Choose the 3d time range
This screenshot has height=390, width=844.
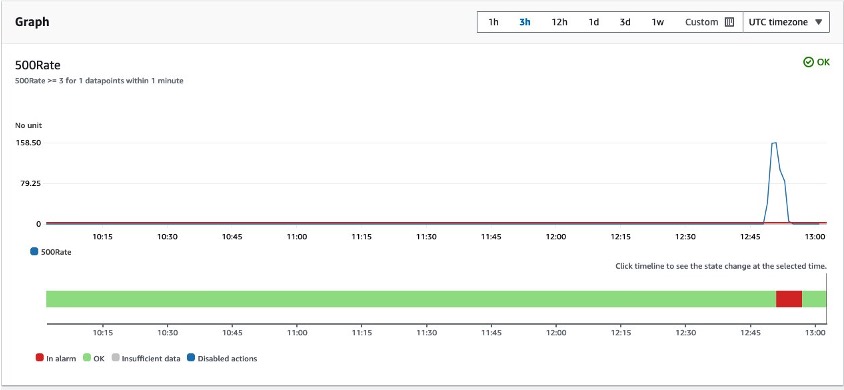pyautogui.click(x=625, y=22)
